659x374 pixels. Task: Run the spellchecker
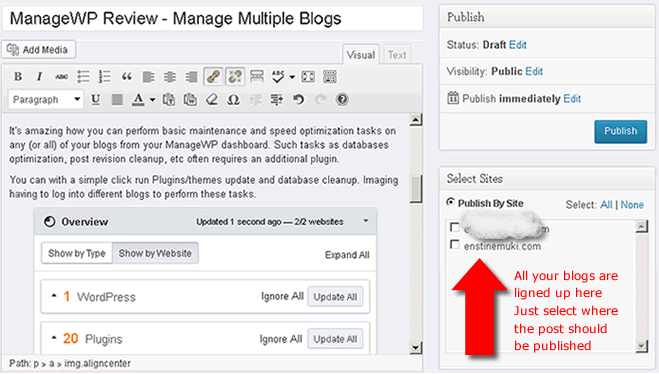pyautogui.click(x=278, y=76)
